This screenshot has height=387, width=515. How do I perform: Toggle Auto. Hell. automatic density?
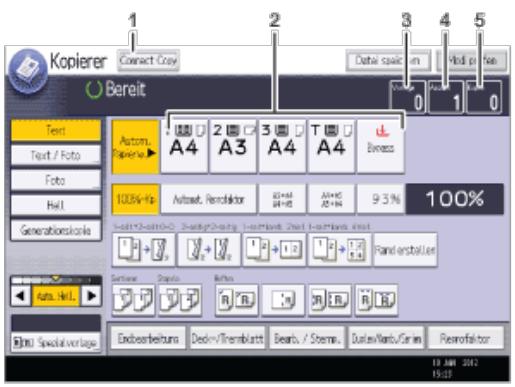point(56,296)
